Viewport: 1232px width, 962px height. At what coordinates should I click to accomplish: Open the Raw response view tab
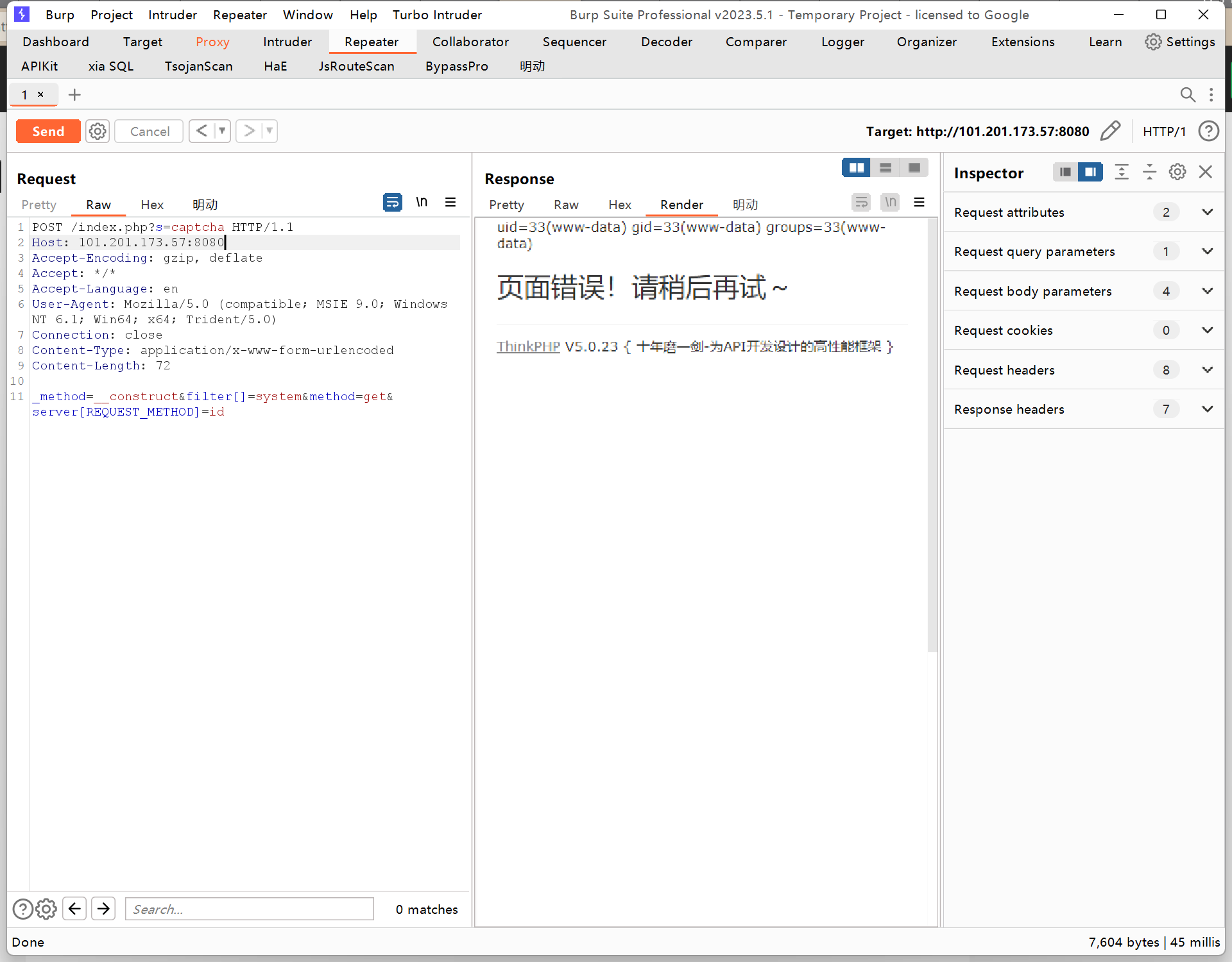(566, 205)
